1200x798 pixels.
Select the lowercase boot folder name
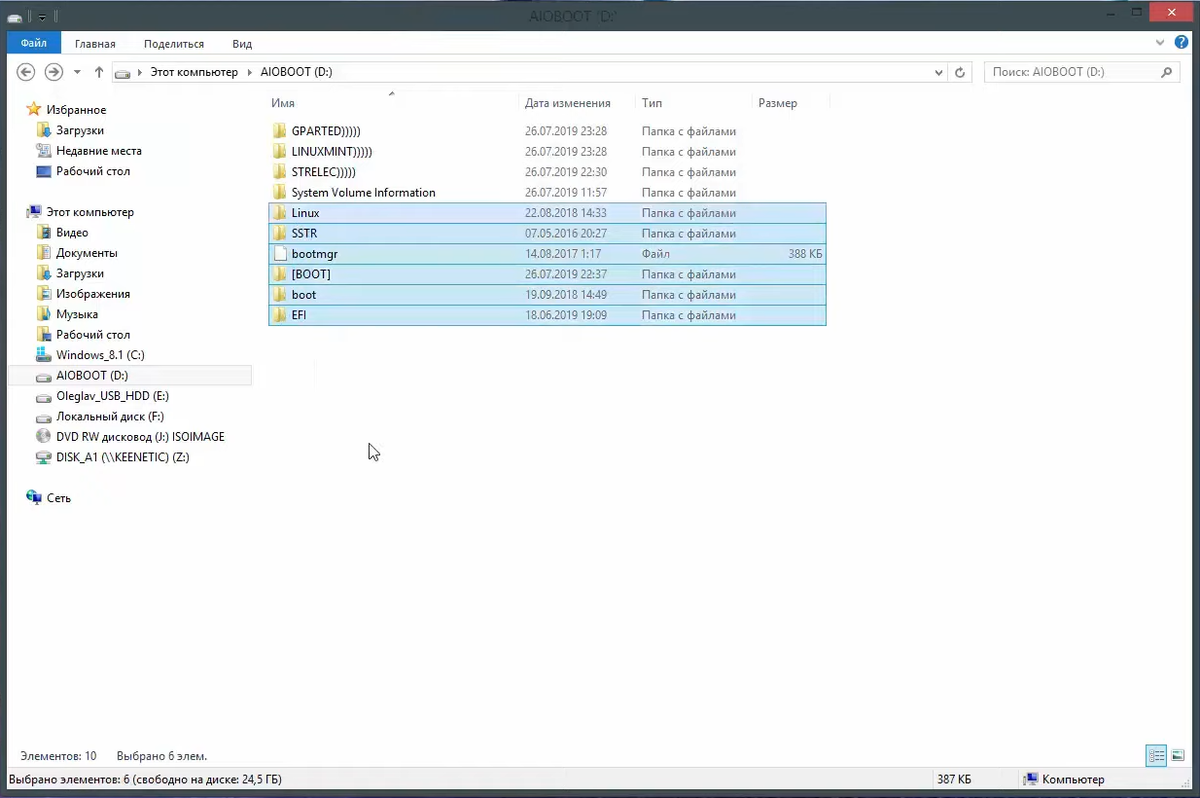[x=304, y=295]
